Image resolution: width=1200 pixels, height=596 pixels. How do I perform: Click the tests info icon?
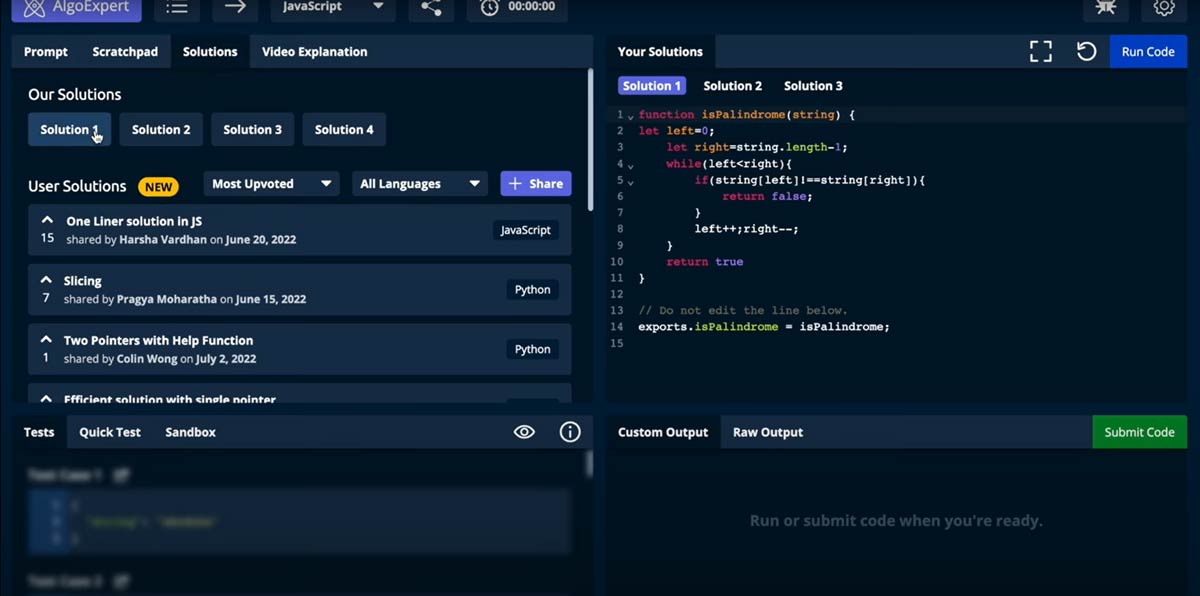click(570, 432)
